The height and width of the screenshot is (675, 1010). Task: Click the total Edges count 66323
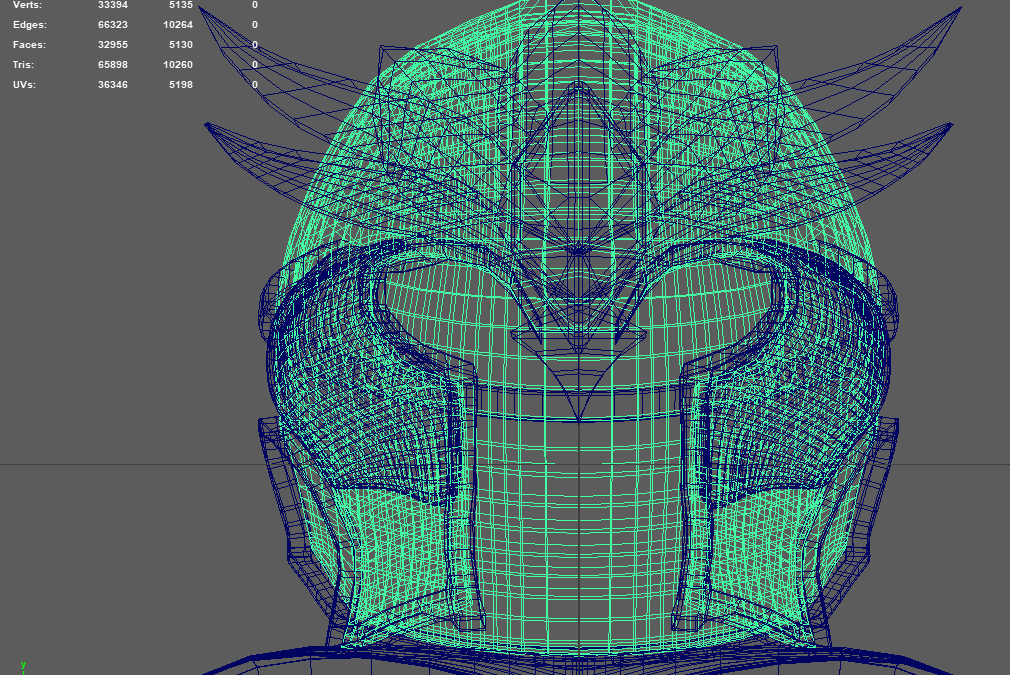[x=112, y=24]
